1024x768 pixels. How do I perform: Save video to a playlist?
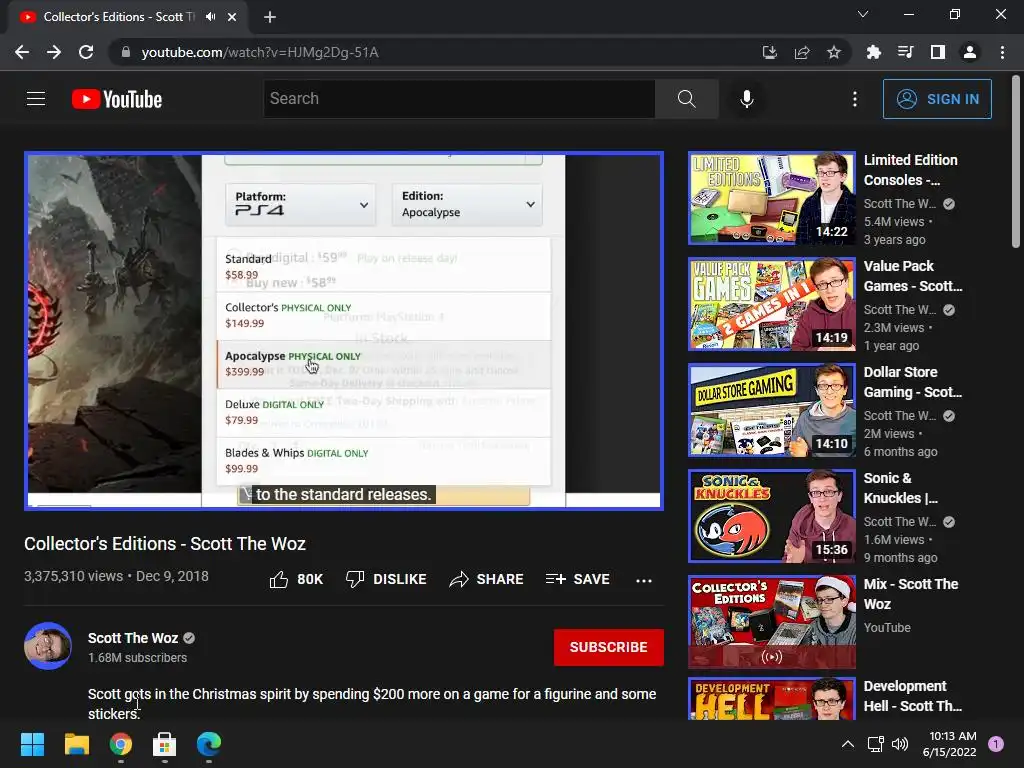tap(578, 579)
